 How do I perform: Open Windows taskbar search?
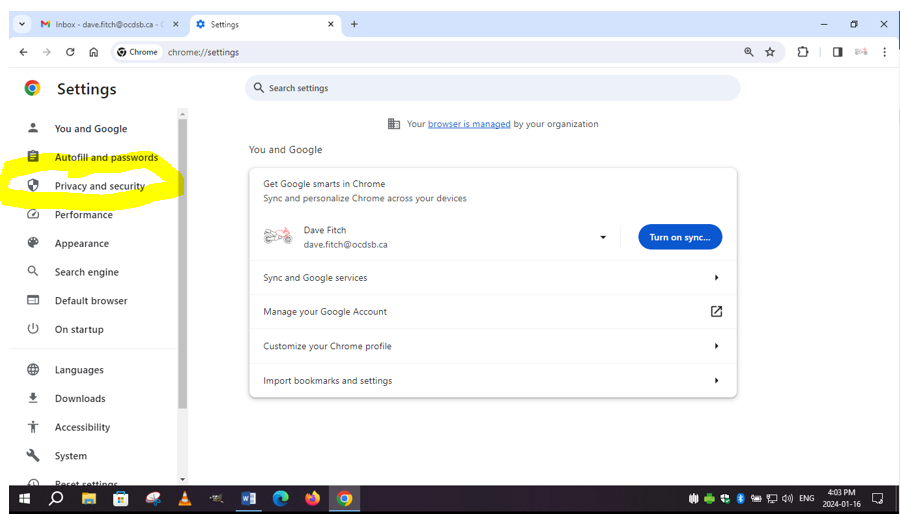pyautogui.click(x=56, y=499)
